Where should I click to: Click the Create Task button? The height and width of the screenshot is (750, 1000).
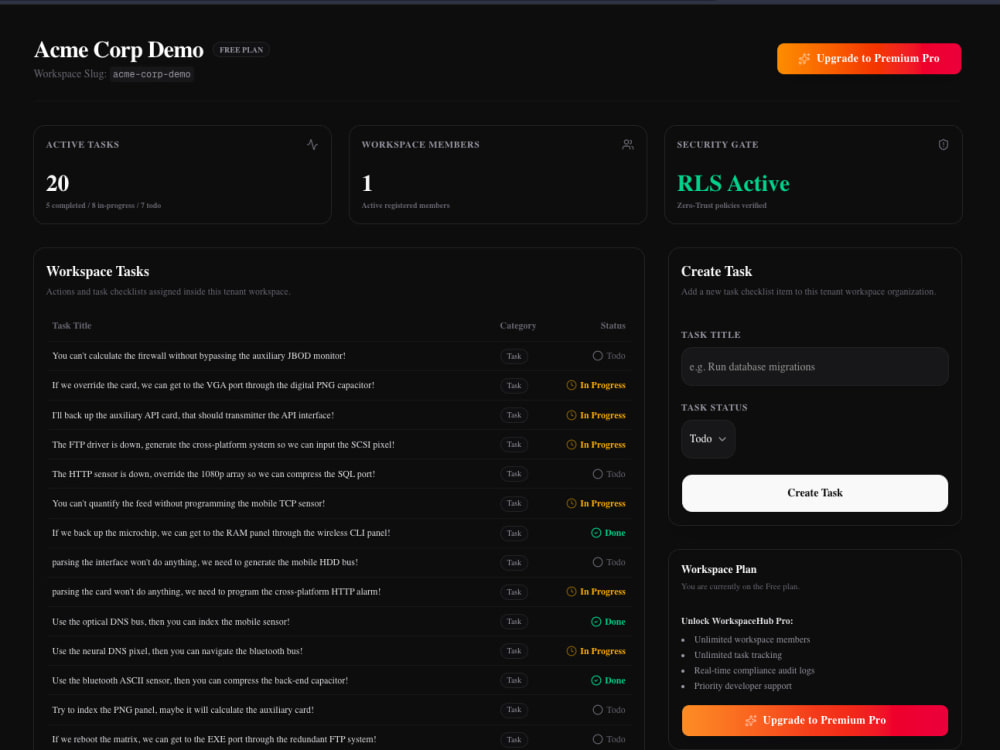[814, 493]
